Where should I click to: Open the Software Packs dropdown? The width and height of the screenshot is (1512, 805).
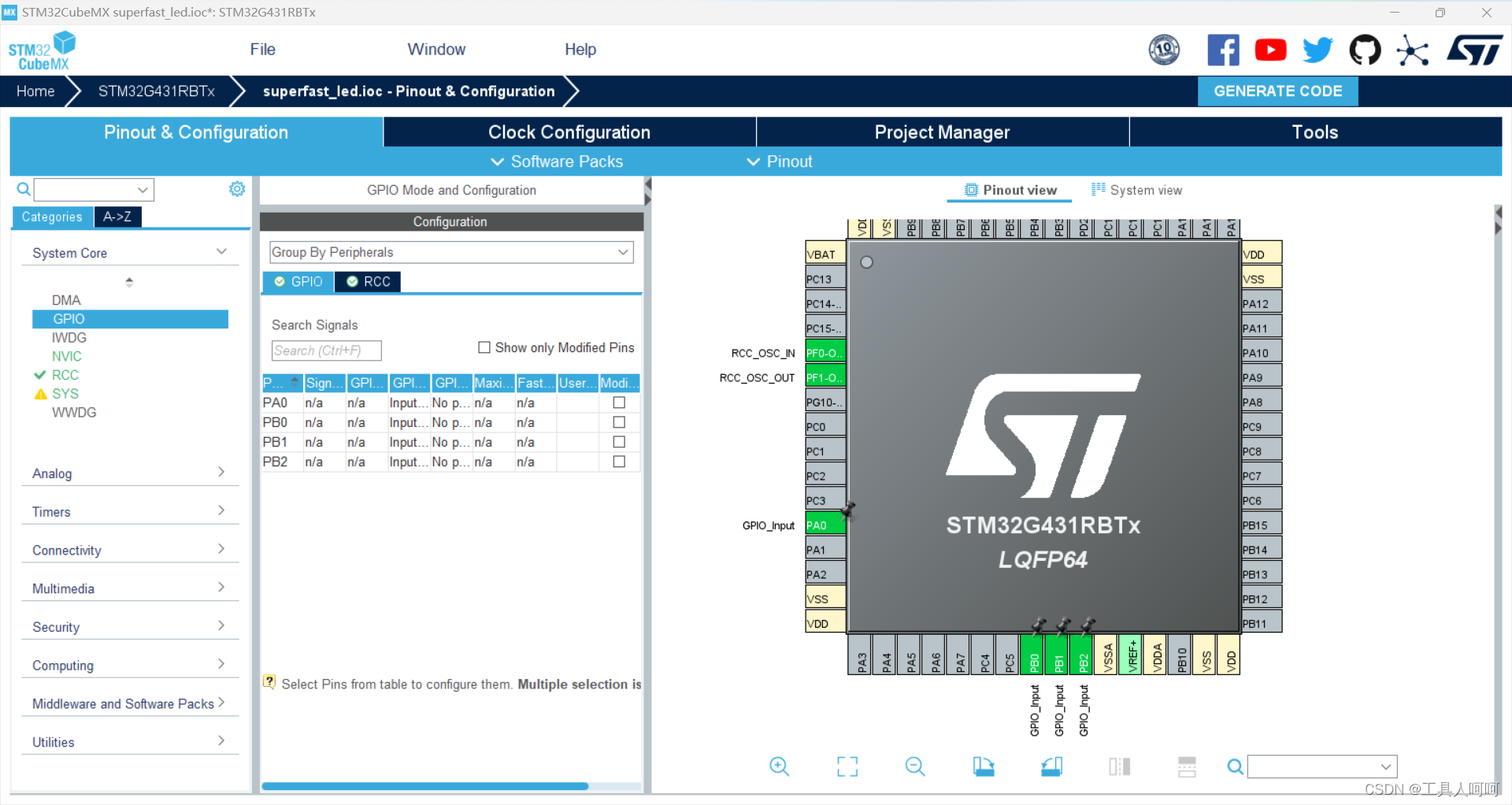pos(557,161)
